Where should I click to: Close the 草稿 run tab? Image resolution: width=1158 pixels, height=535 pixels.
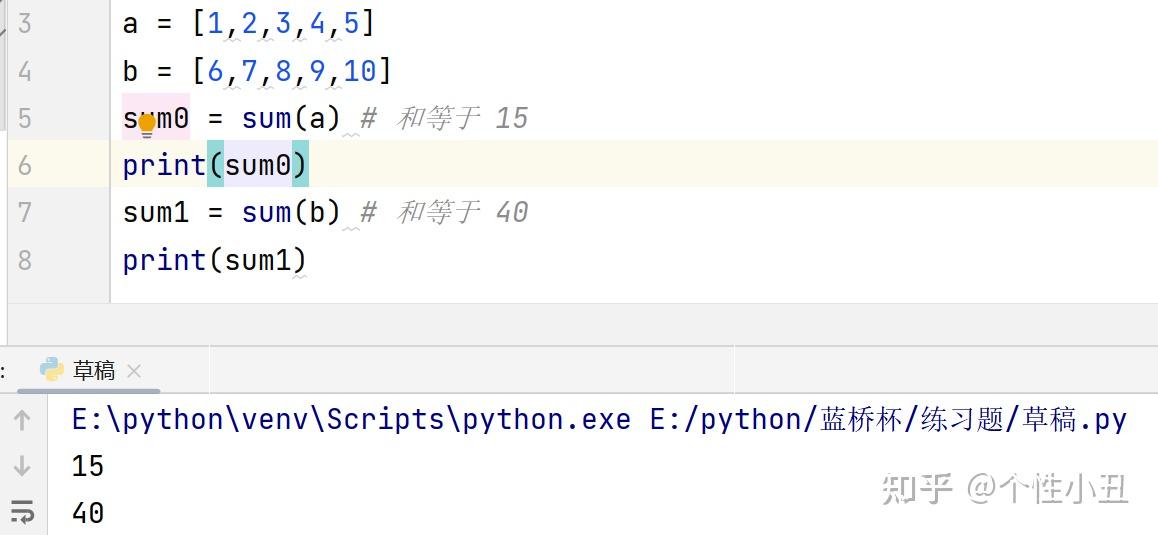tap(135, 371)
